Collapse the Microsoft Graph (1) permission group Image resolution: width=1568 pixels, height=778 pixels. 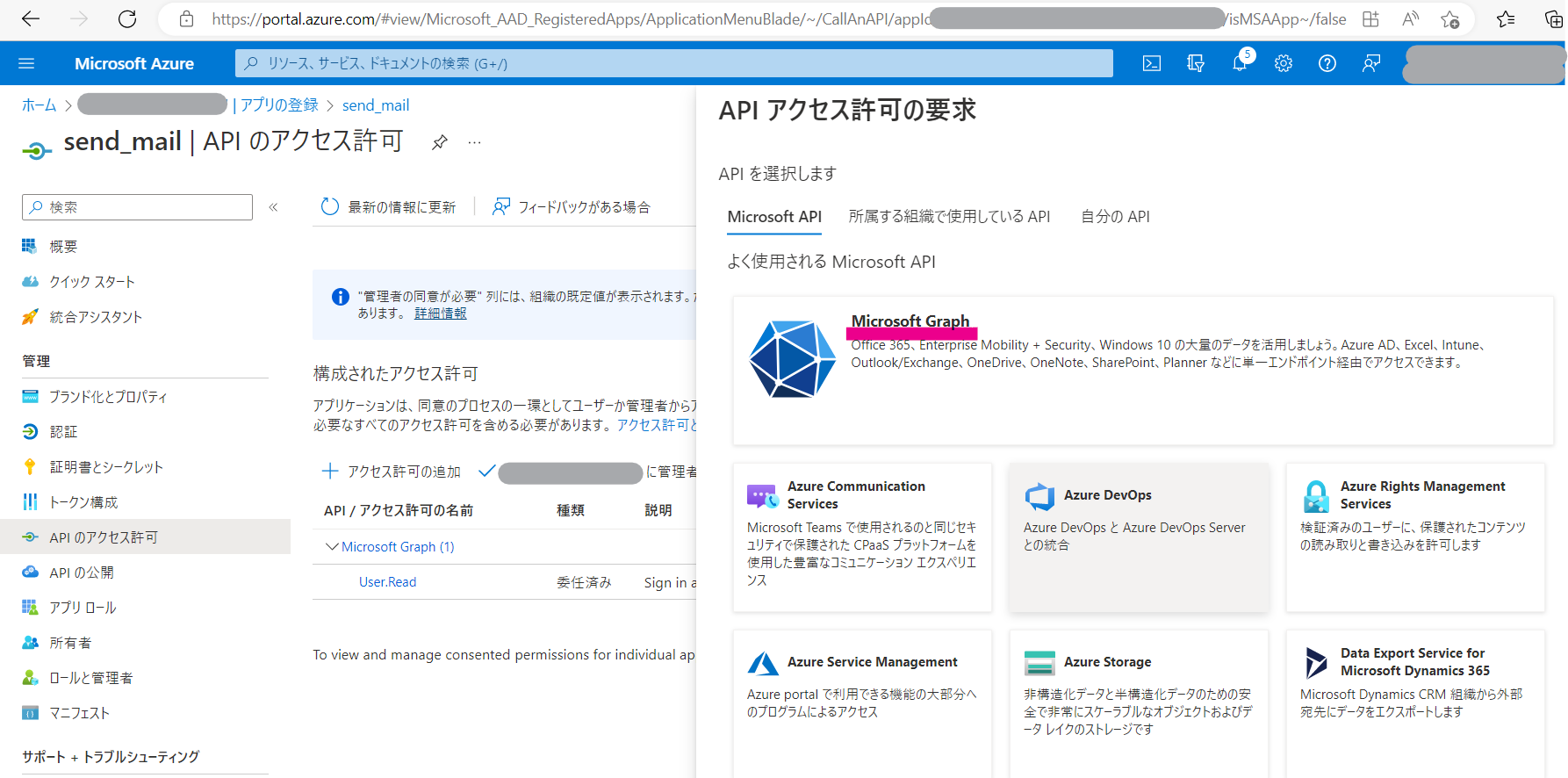(x=332, y=546)
